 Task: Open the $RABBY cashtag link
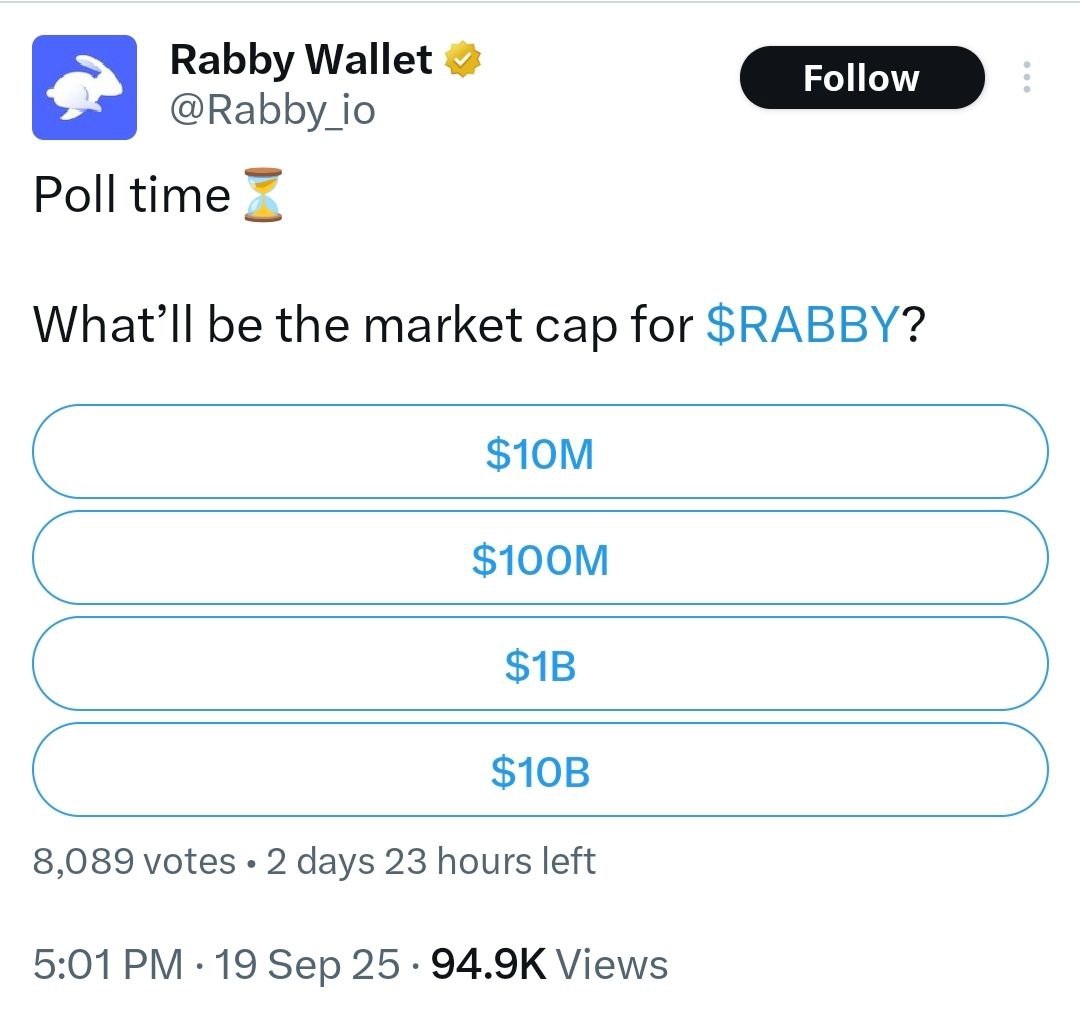click(803, 324)
